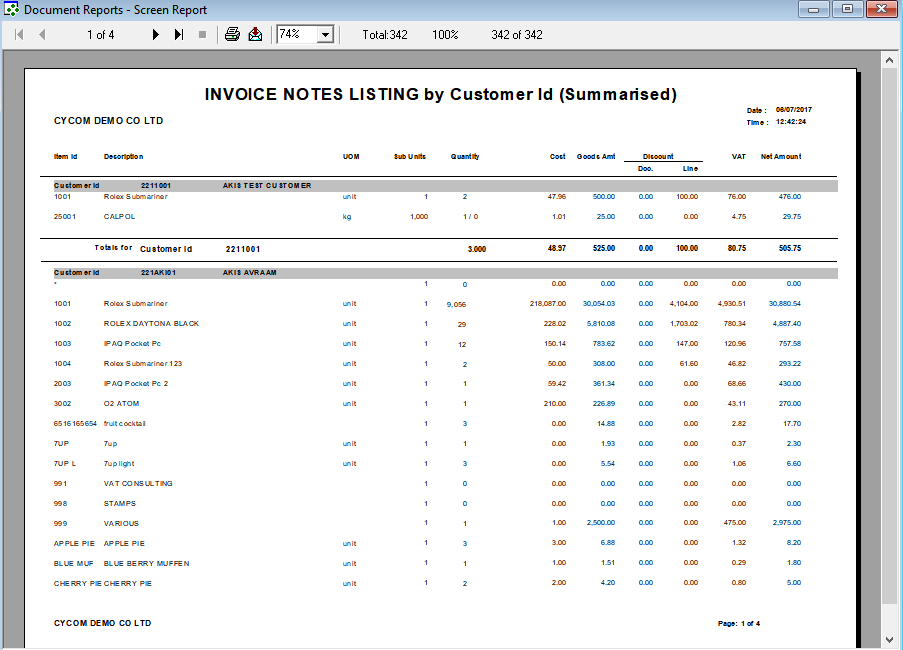The width and height of the screenshot is (903, 650).
Task: Click the Document Reports app icon in title bar
Action: tap(11, 10)
